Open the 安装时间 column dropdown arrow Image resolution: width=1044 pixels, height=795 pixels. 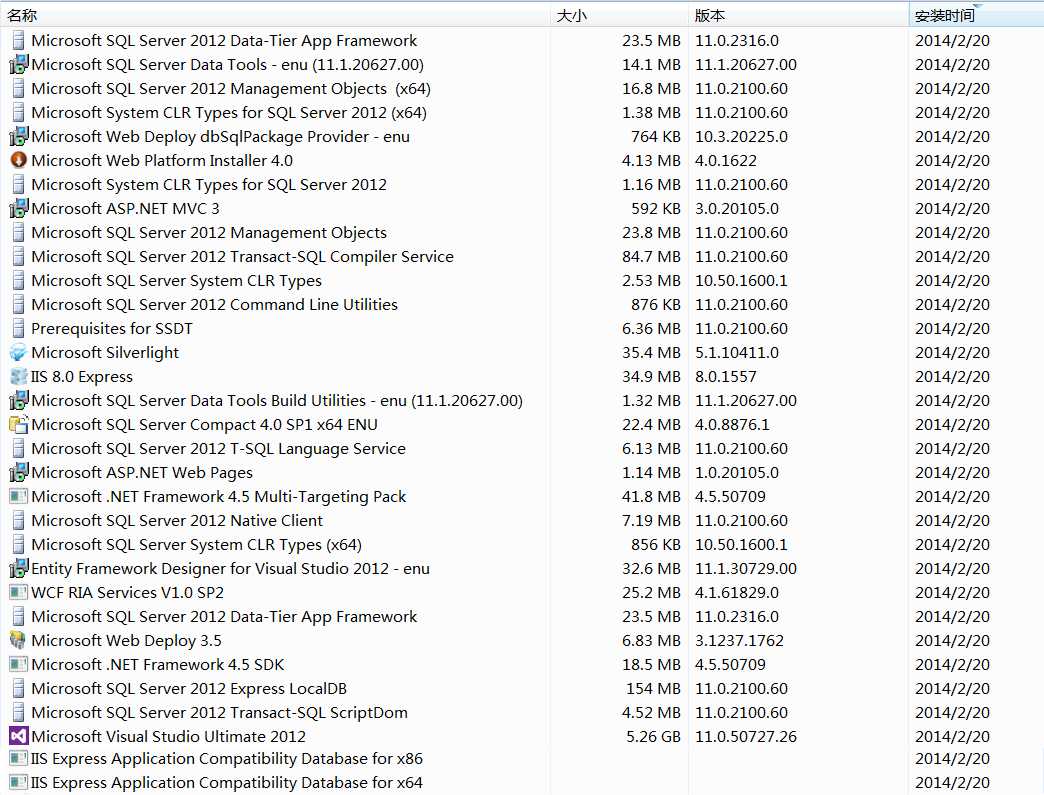coord(978,6)
